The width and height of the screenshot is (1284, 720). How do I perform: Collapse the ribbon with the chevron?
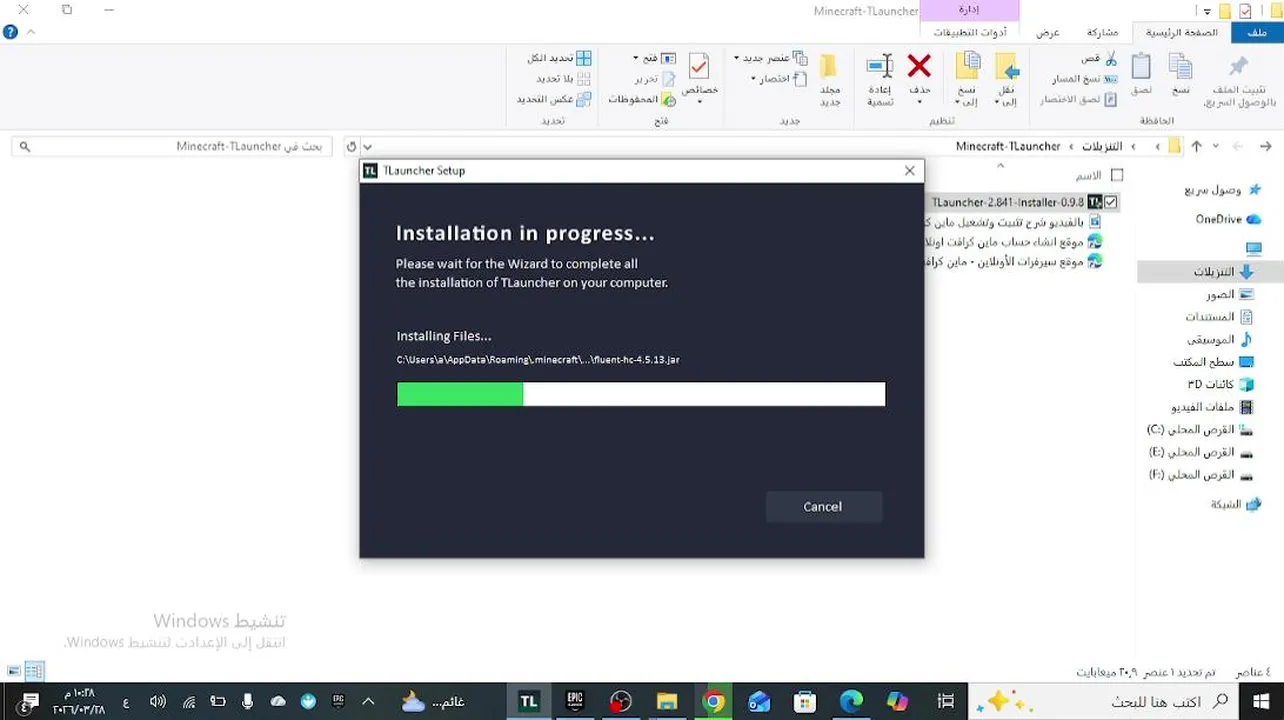31,32
